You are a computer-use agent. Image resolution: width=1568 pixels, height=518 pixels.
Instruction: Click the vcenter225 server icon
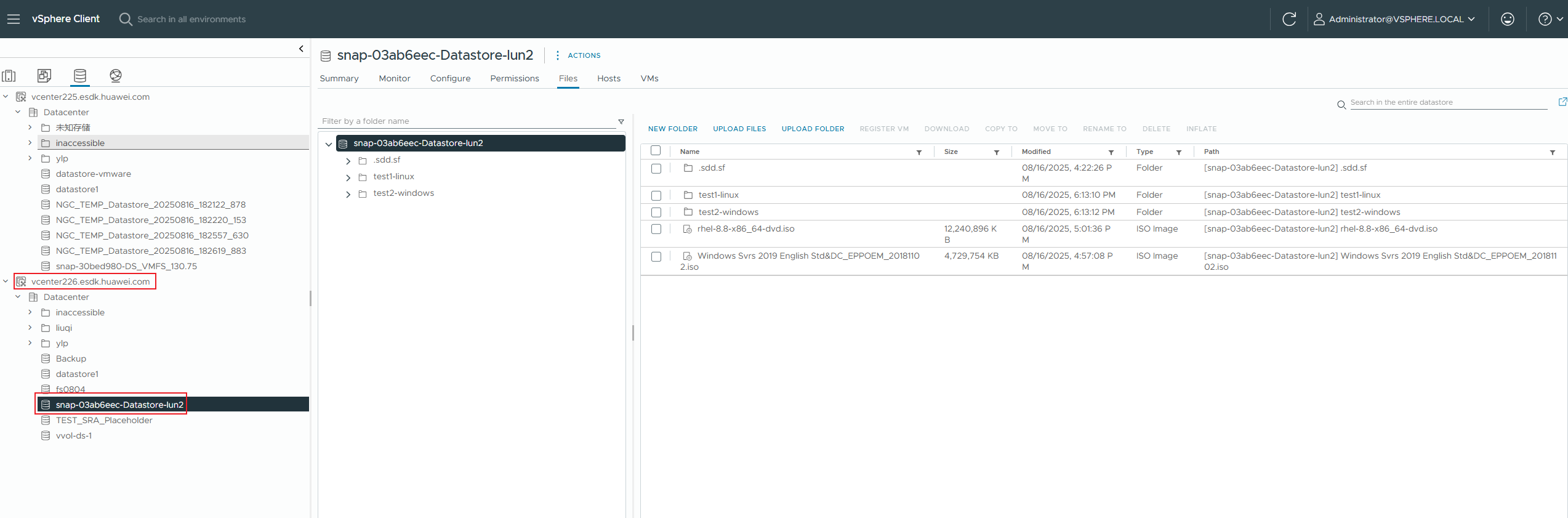(x=21, y=97)
